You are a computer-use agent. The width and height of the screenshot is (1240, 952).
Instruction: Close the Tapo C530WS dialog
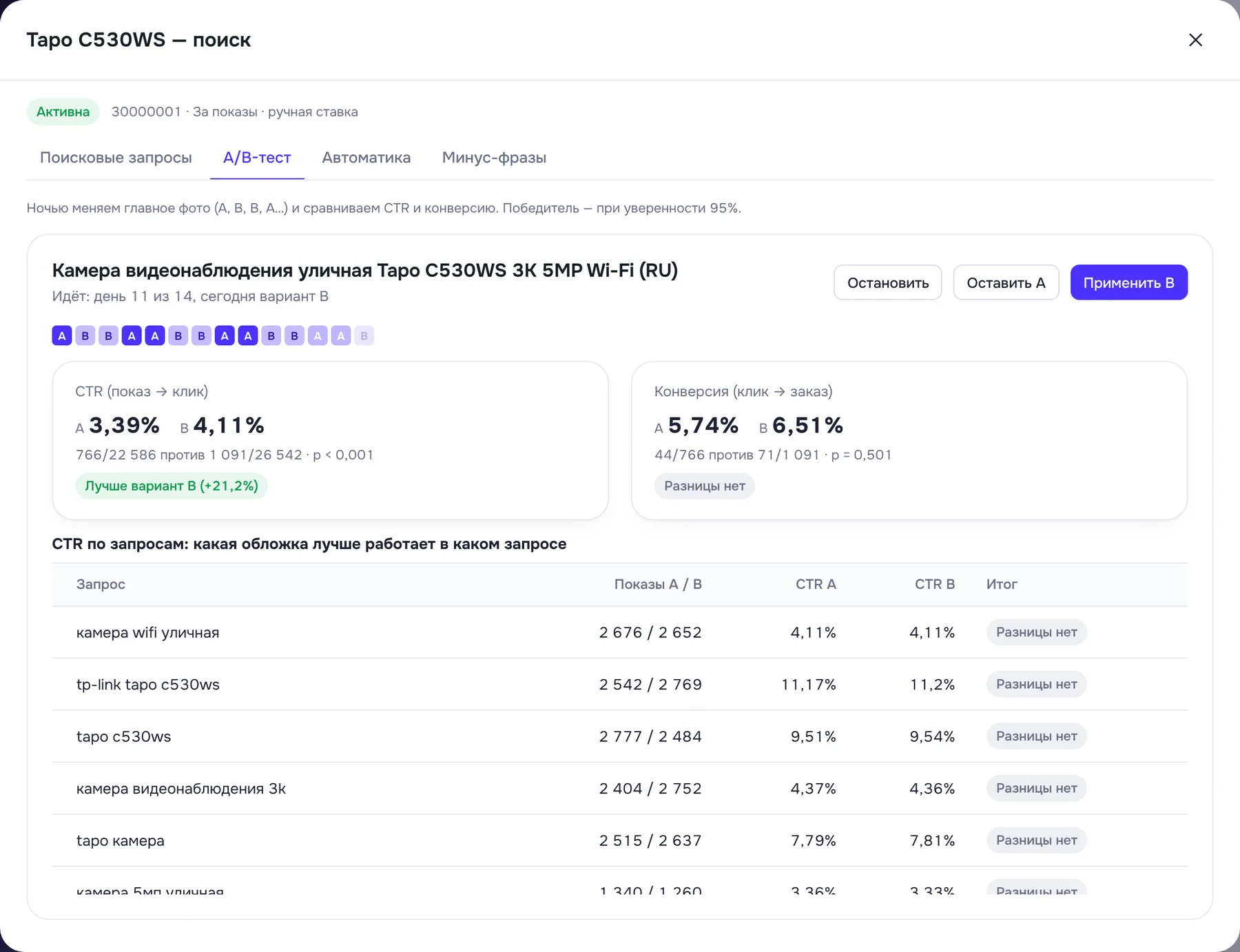click(x=1195, y=40)
